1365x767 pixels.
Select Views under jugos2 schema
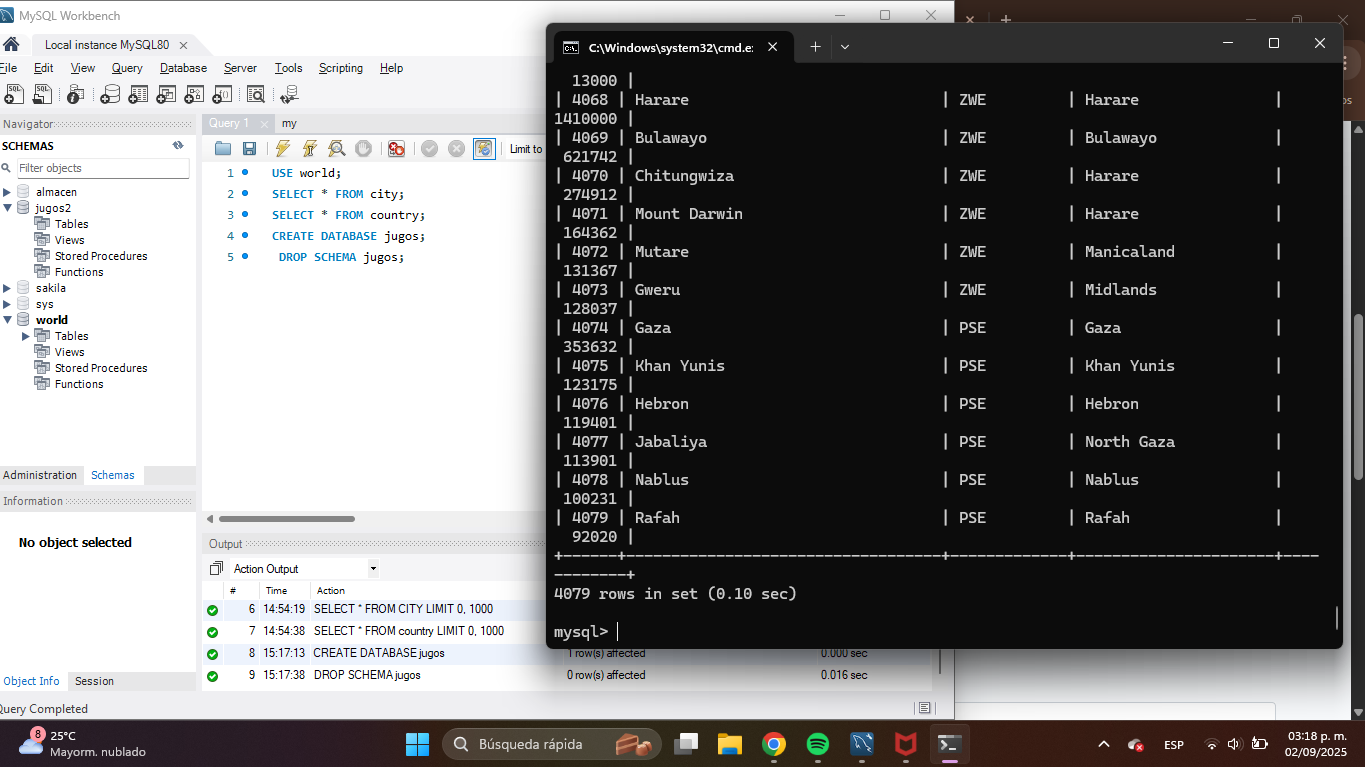(69, 240)
